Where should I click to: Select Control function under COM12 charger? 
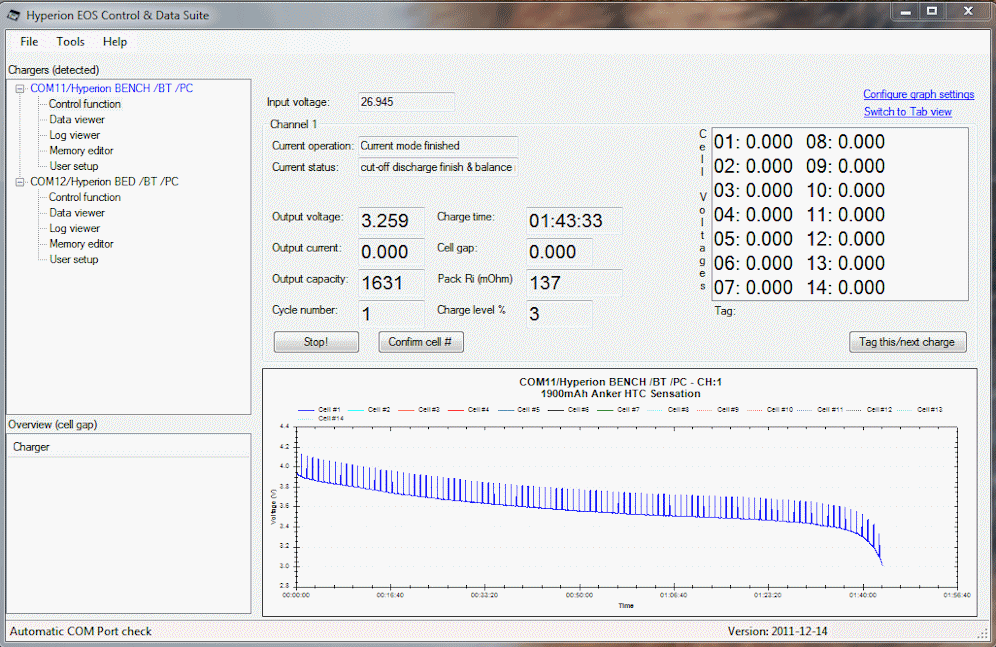tap(85, 198)
